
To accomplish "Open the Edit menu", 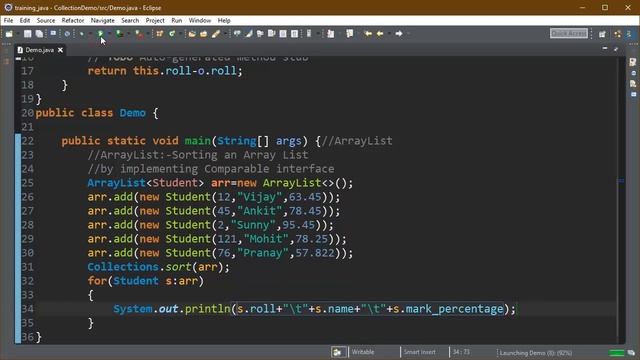I will tap(25, 20).
